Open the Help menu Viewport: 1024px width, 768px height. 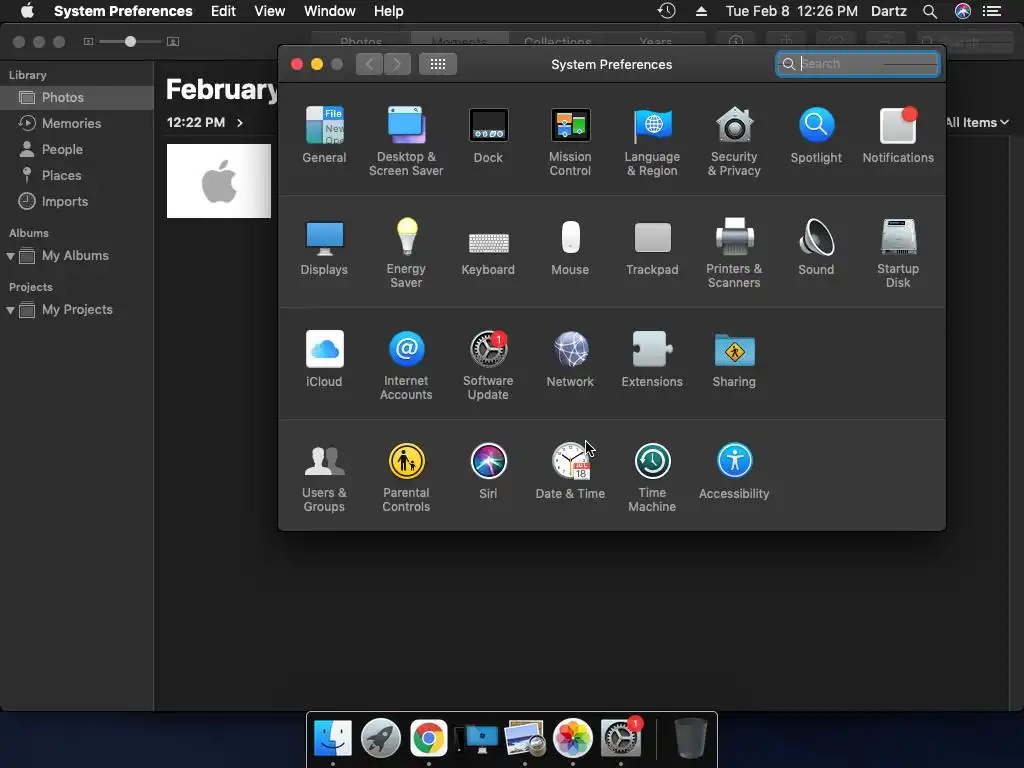coord(389,11)
